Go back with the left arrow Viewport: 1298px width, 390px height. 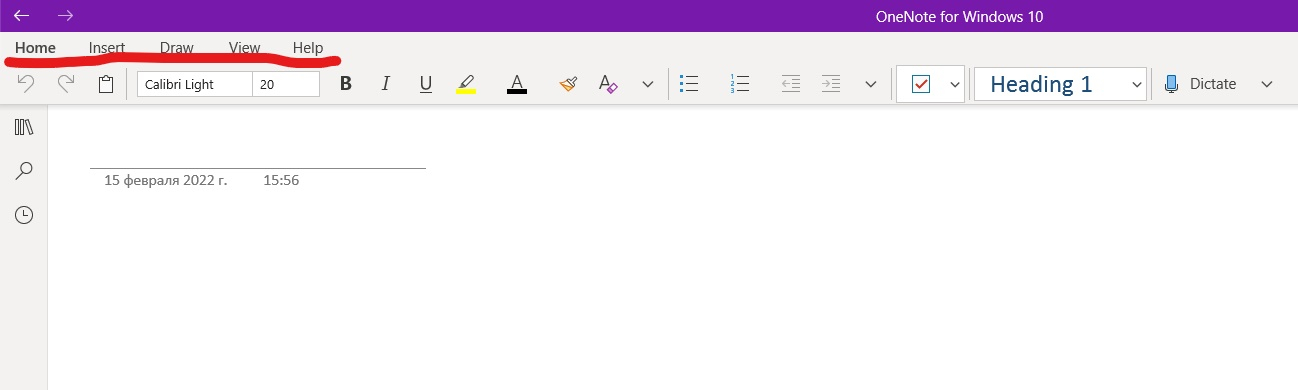[21, 15]
